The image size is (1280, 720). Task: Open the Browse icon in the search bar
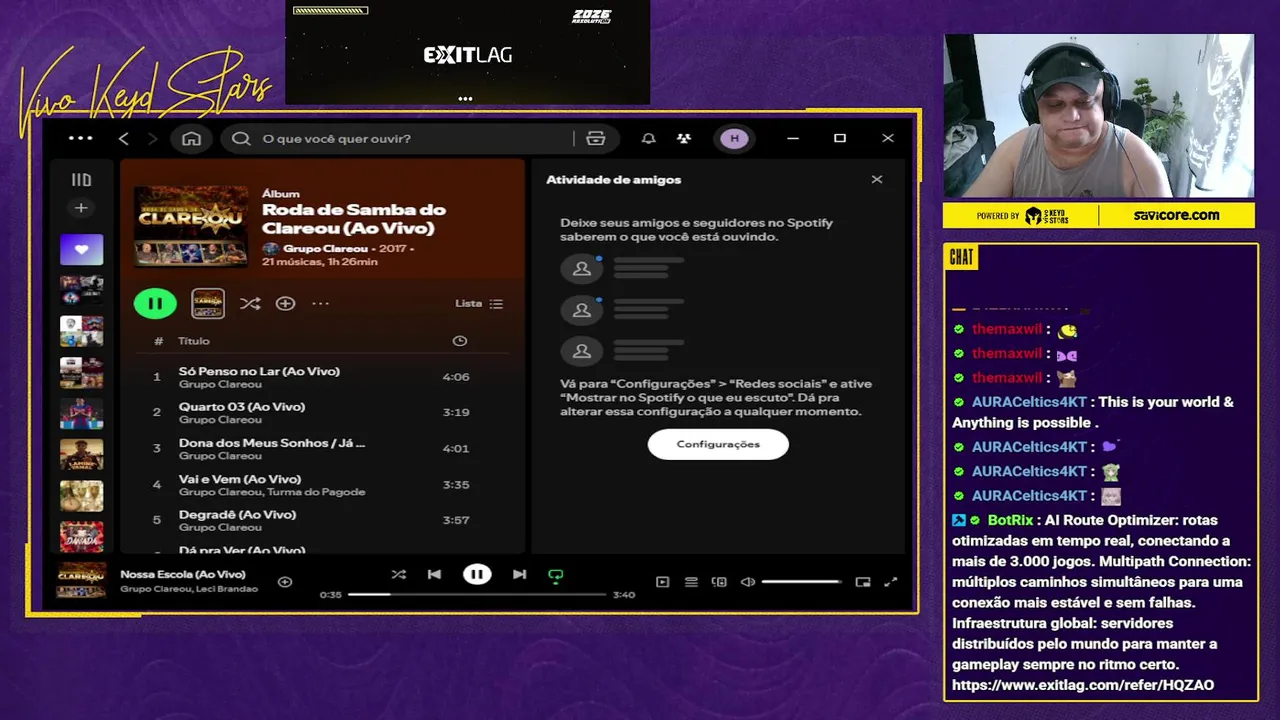pyautogui.click(x=596, y=139)
